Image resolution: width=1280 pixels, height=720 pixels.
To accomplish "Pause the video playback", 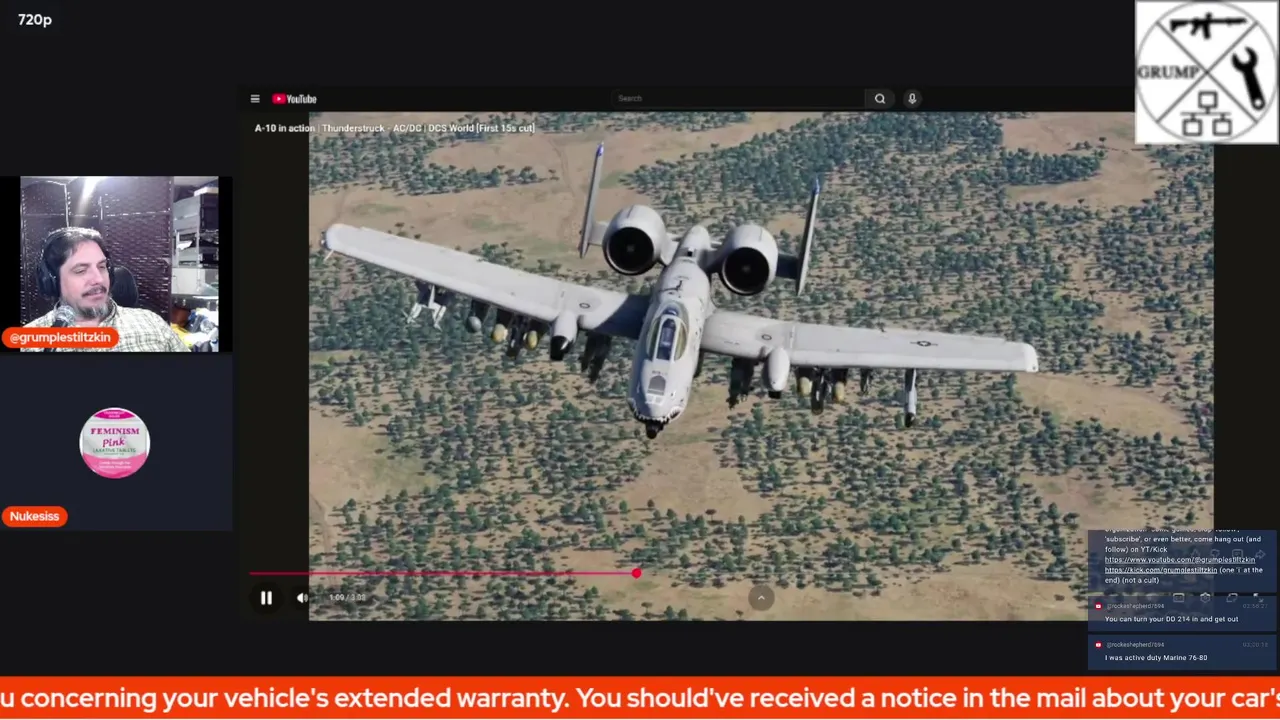I will point(266,598).
